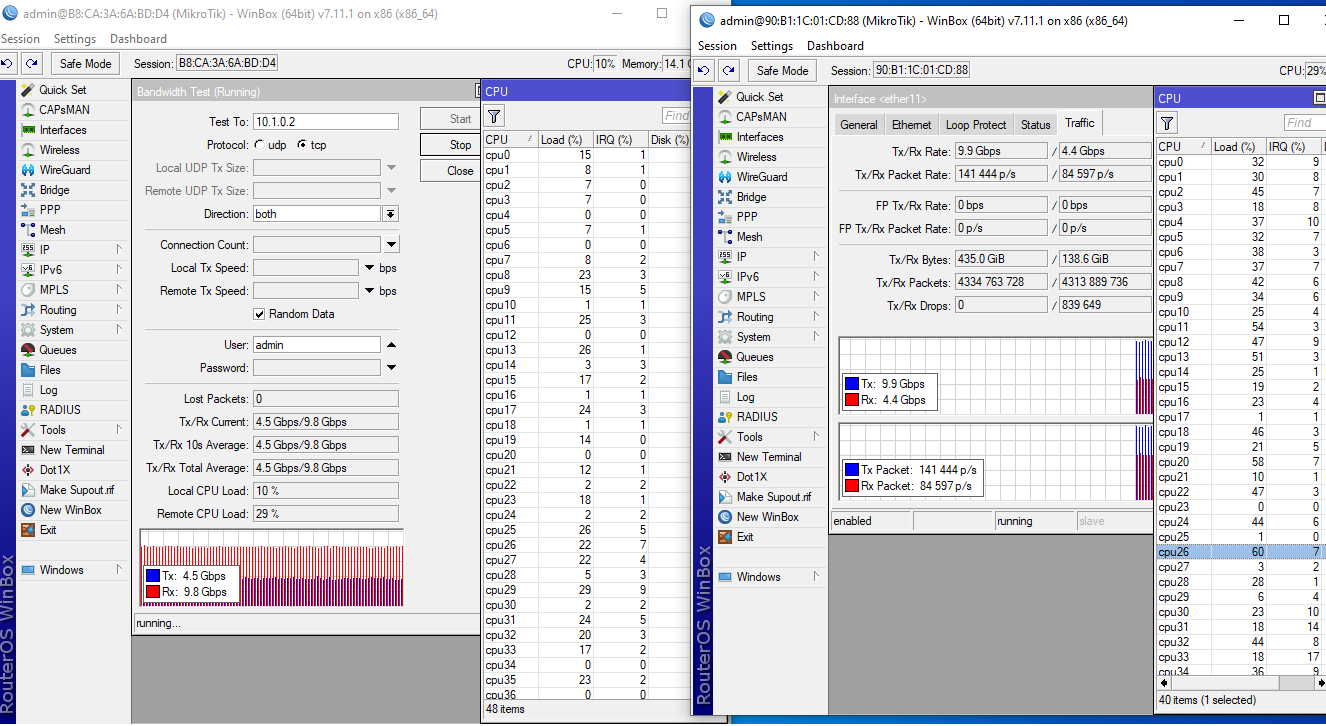Expand Tools submenu in right WinBox sidebar
This screenshot has width=1326, height=726.
817,437
